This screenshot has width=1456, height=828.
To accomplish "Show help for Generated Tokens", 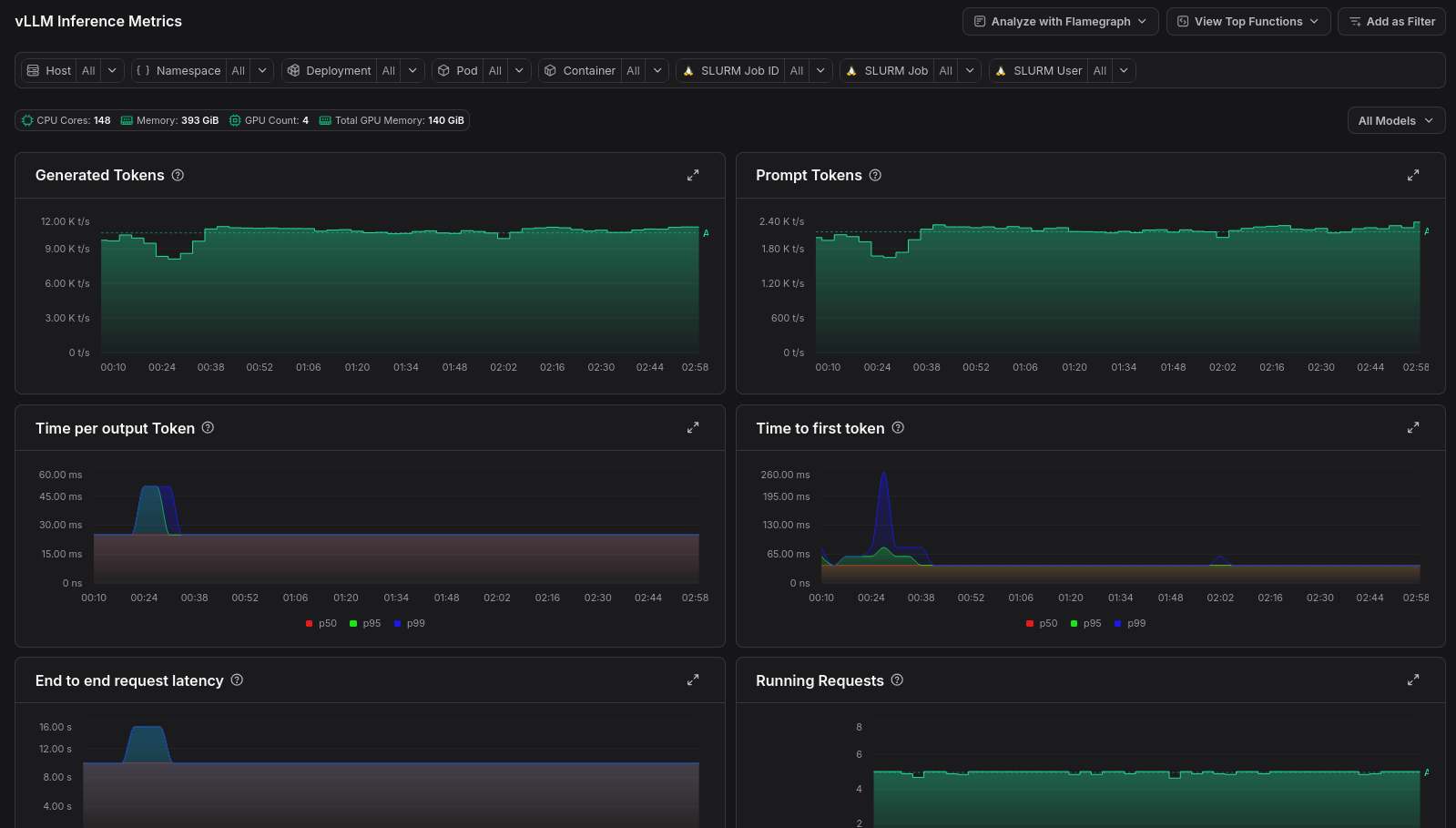I will tap(178, 175).
